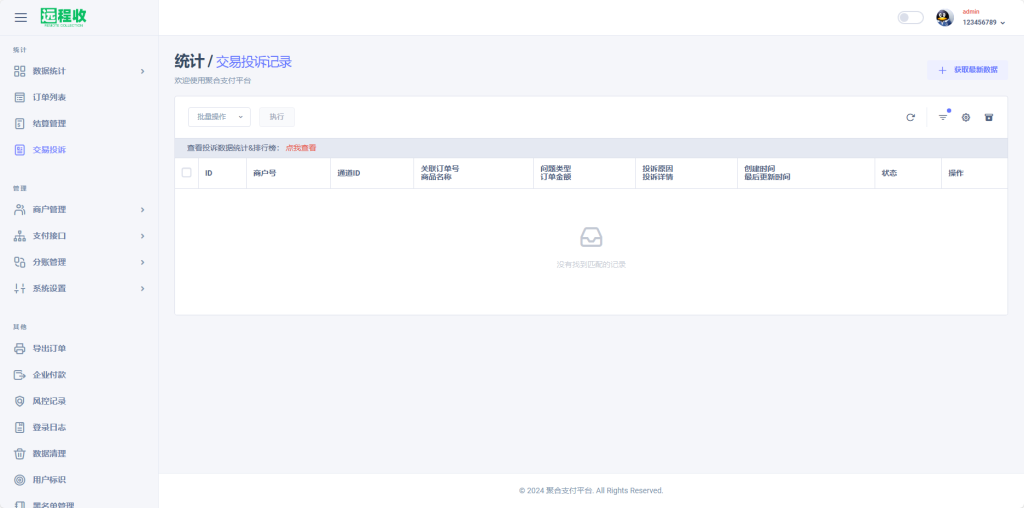Screen dimensions: 1024x508
Task: Click the 风控记录 shield icon
Action: click(20, 401)
